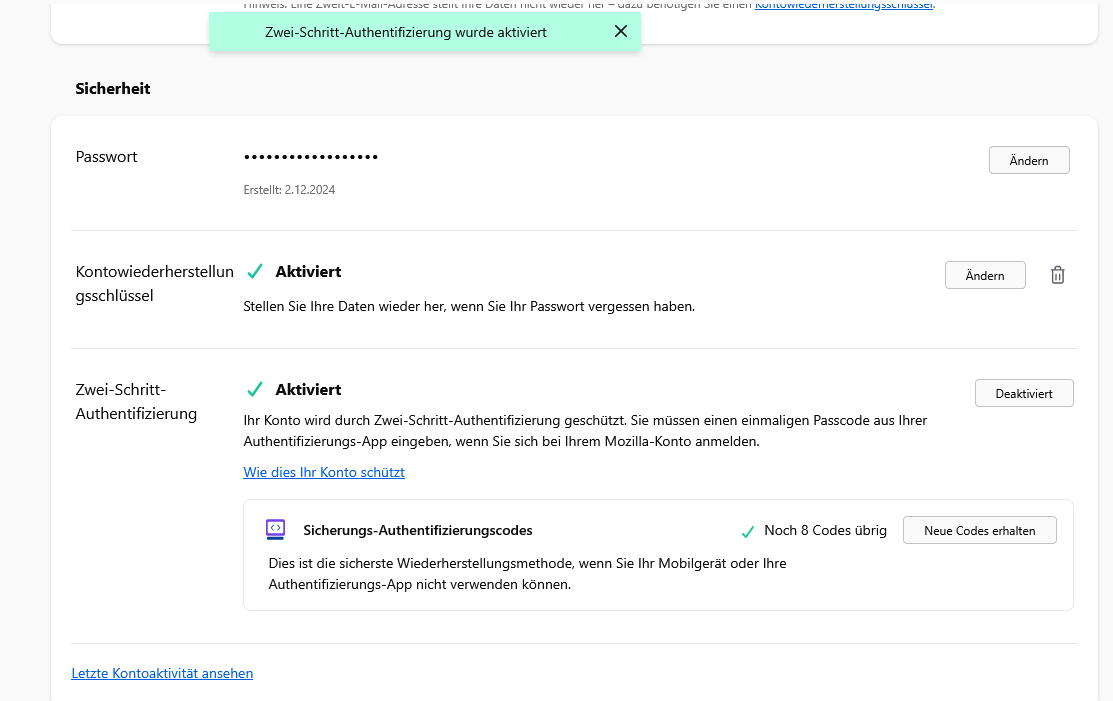Click the Passwort row label

tap(107, 157)
